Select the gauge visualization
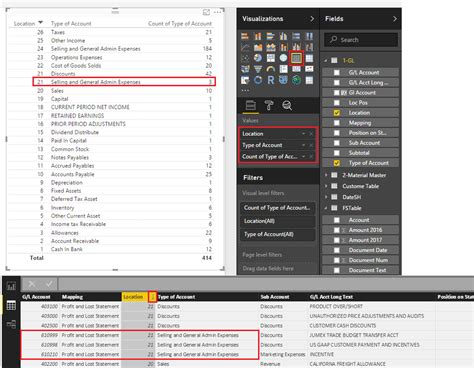474x368 pixels. pyautogui.click(x=271, y=69)
